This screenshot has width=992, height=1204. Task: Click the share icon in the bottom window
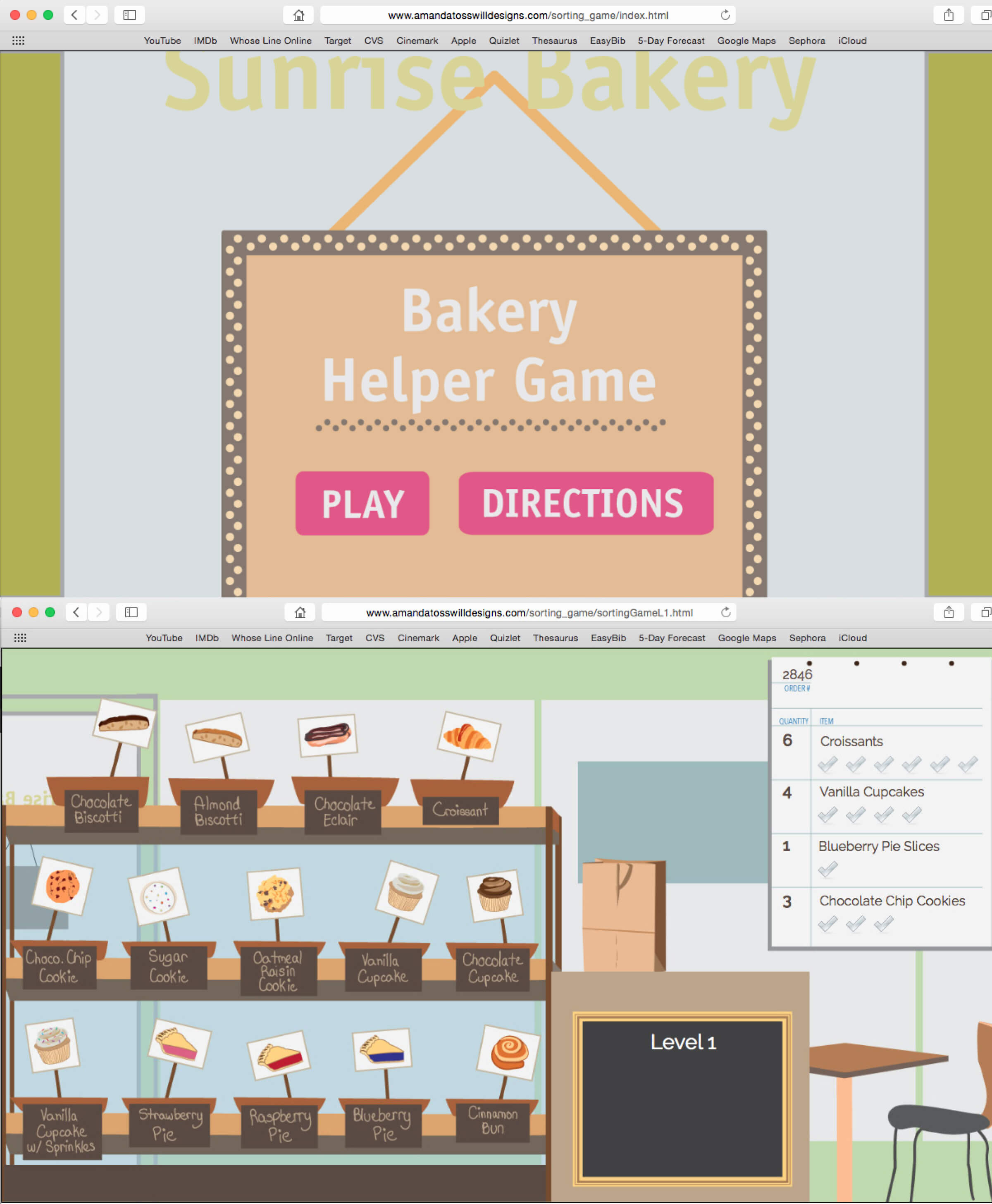coord(949,612)
